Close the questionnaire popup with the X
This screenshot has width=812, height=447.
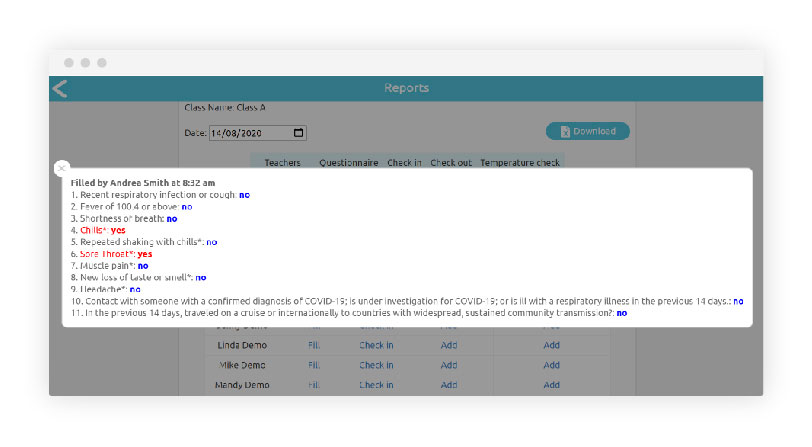coord(62,168)
